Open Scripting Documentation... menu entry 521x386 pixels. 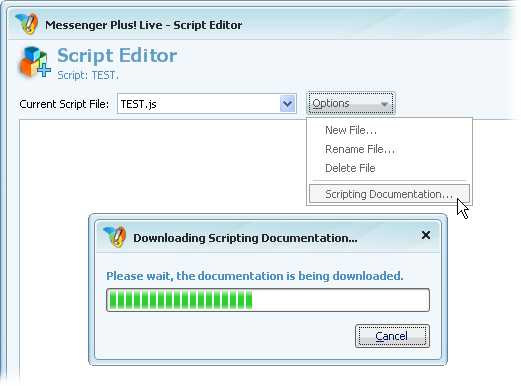[x=389, y=194]
